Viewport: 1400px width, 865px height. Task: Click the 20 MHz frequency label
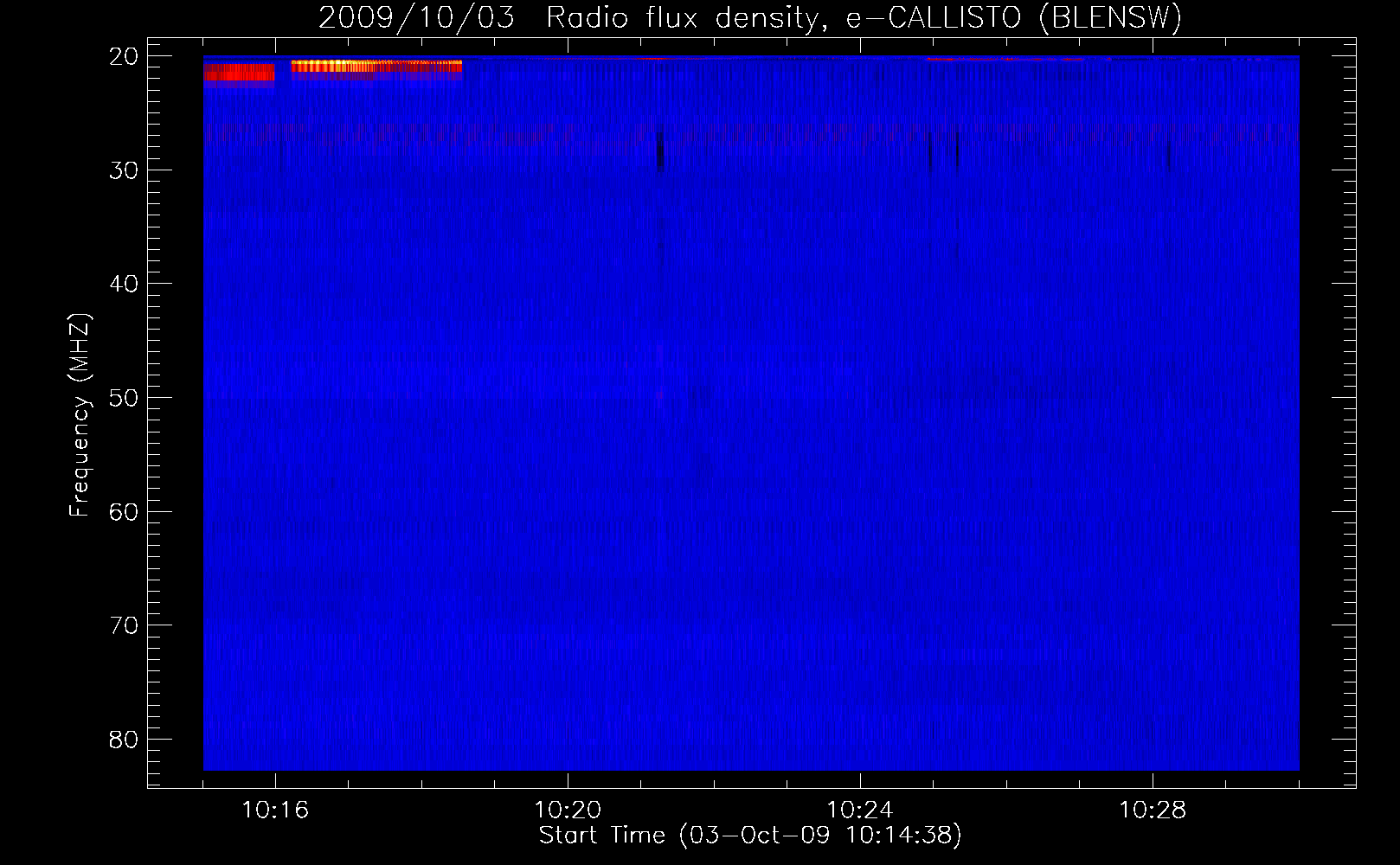[x=124, y=56]
